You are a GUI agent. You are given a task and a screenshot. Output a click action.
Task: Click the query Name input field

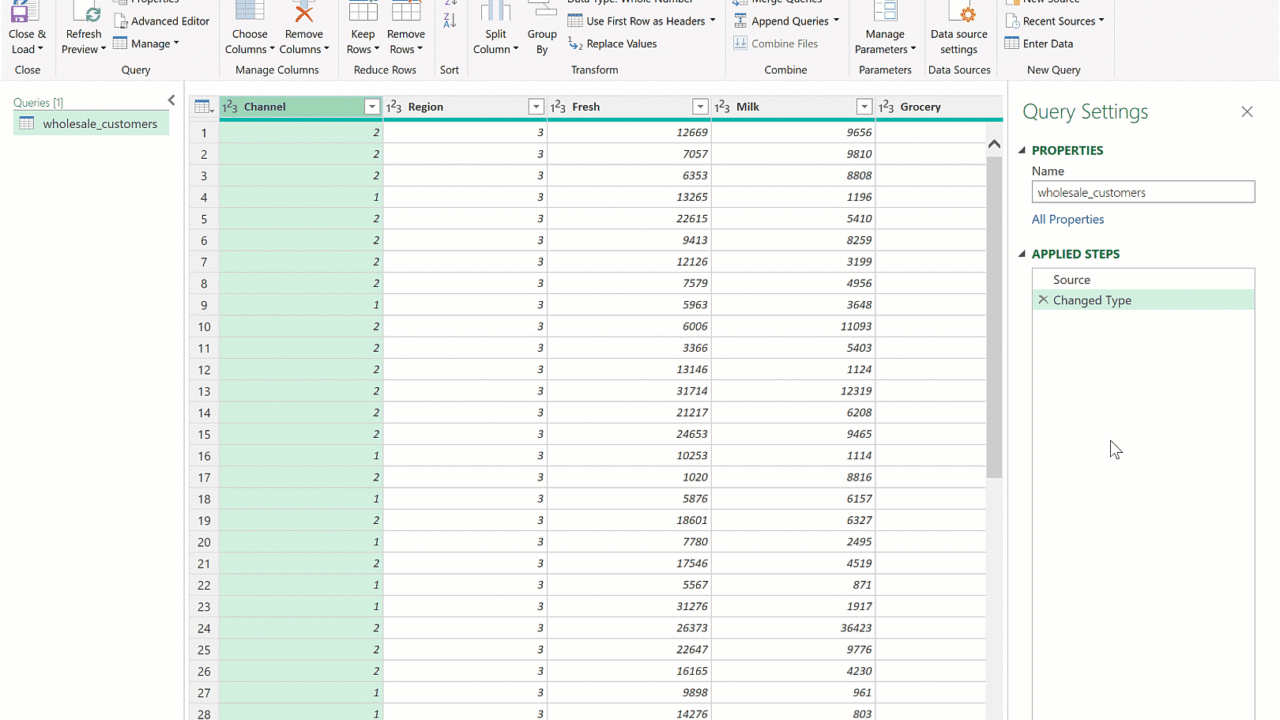click(1142, 193)
